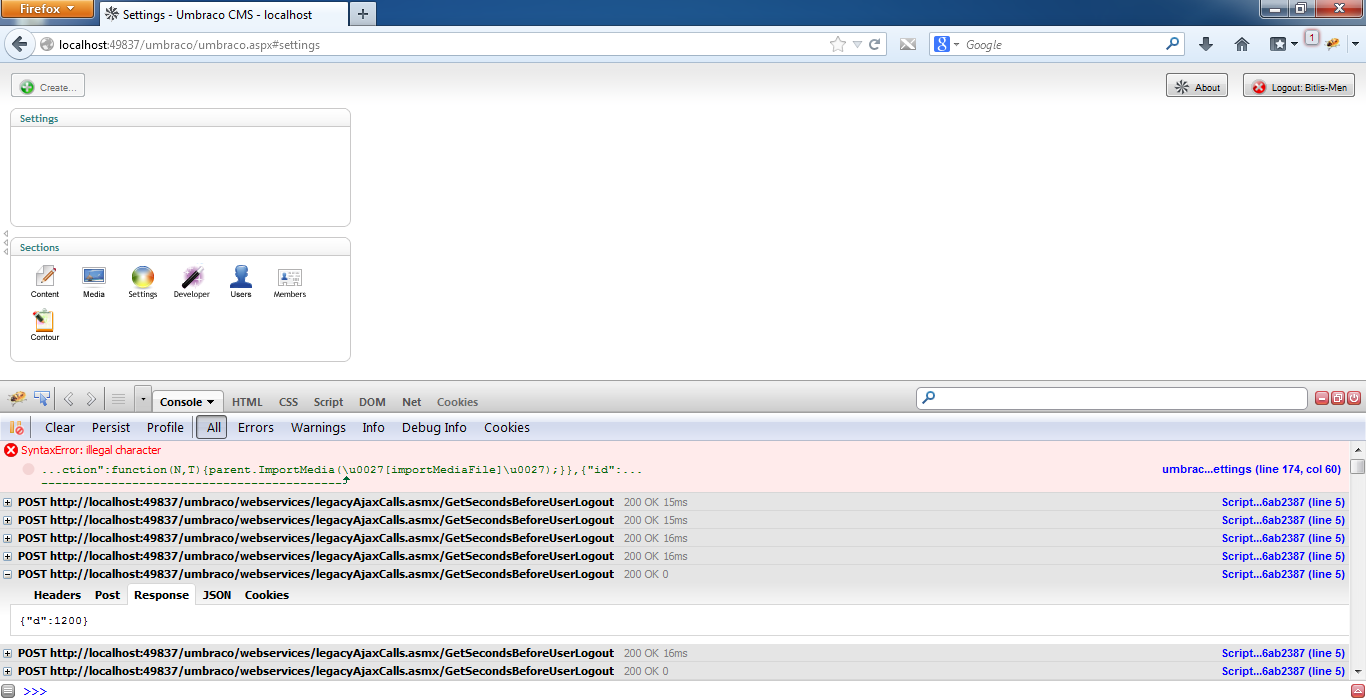
Task: Click the Create... button
Action: click(x=48, y=87)
